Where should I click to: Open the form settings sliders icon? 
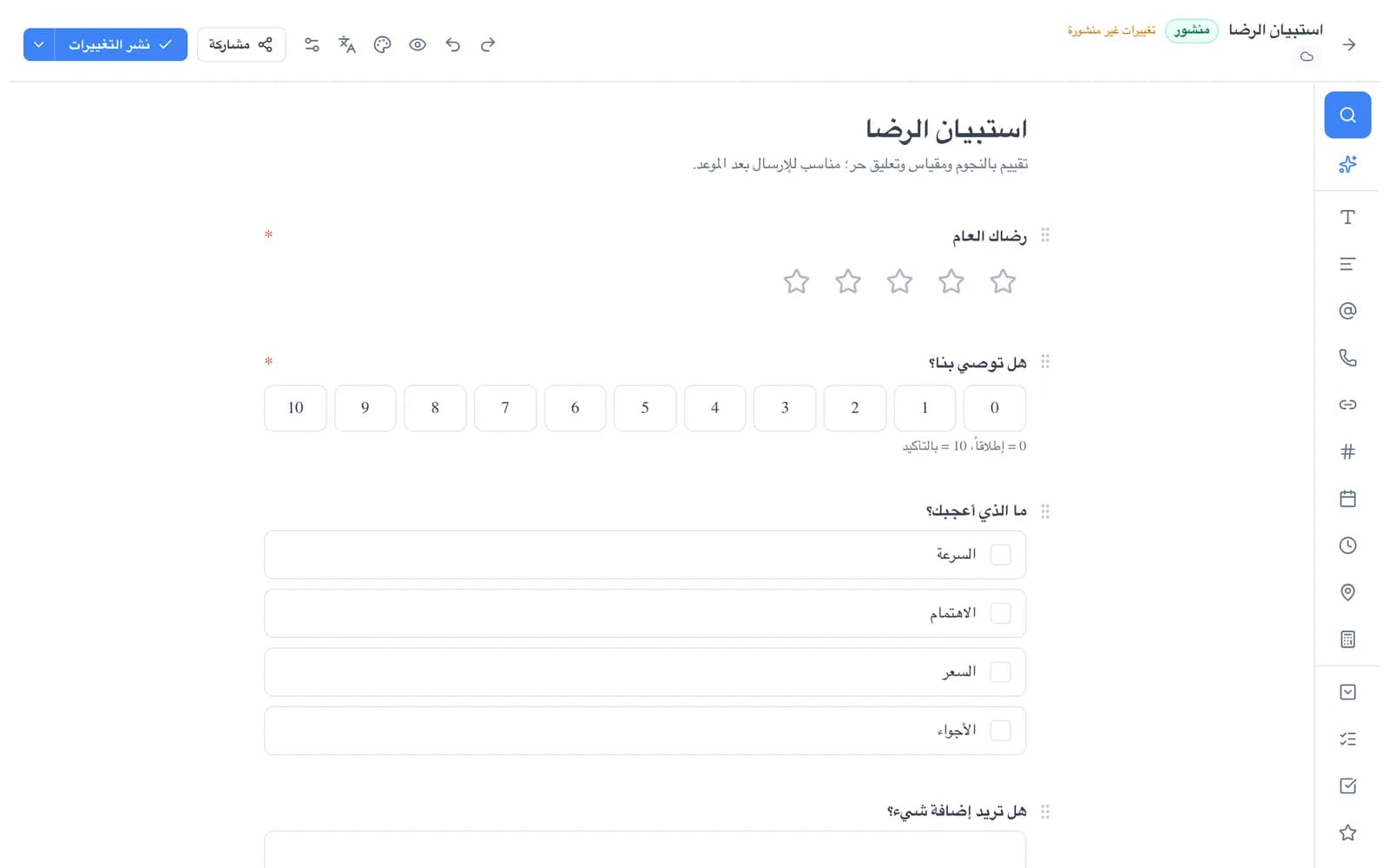click(312, 44)
